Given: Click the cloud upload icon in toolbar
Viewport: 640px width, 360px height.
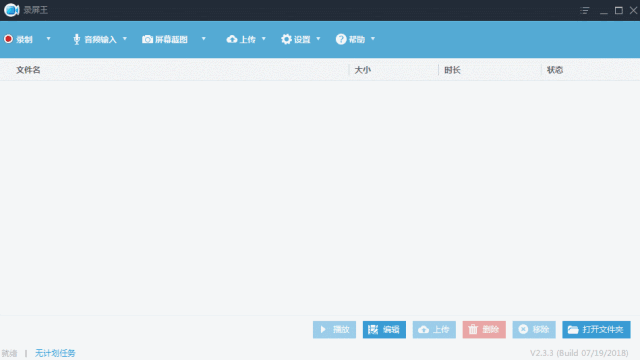Looking at the screenshot, I should coord(232,39).
